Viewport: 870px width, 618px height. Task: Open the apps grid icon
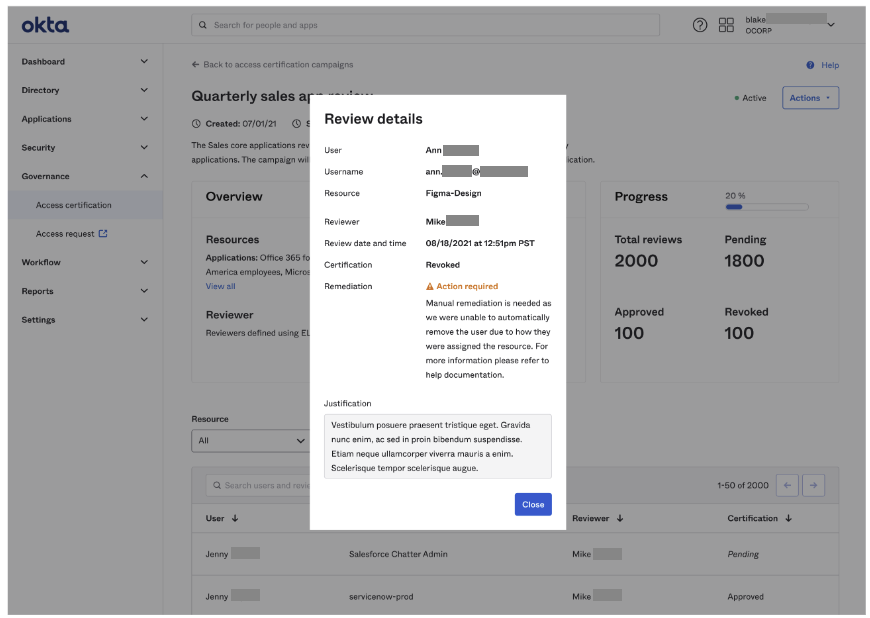coord(726,25)
